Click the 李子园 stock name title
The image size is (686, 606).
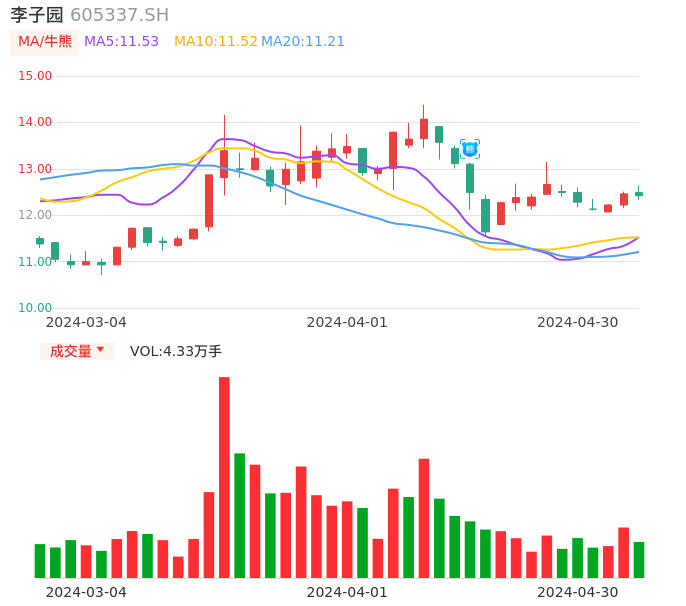point(37,15)
